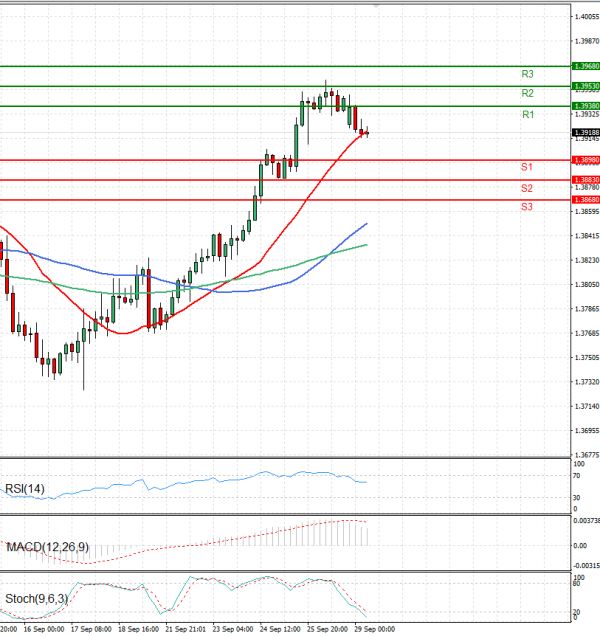Click the 16 Sep 00:00 time label
This screenshot has width=600, height=636.
43,629
